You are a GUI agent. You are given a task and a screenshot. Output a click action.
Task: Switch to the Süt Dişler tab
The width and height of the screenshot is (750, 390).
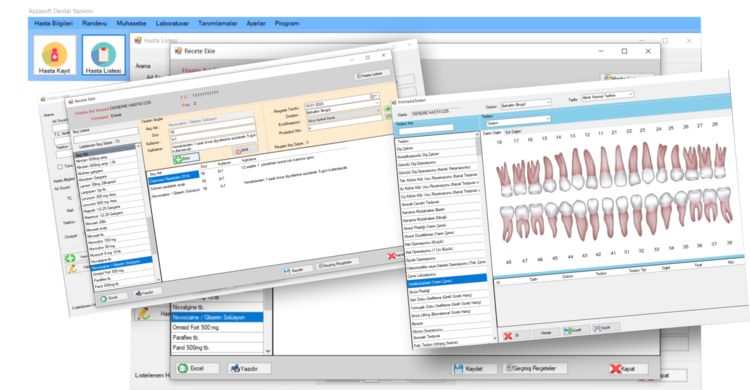513,132
